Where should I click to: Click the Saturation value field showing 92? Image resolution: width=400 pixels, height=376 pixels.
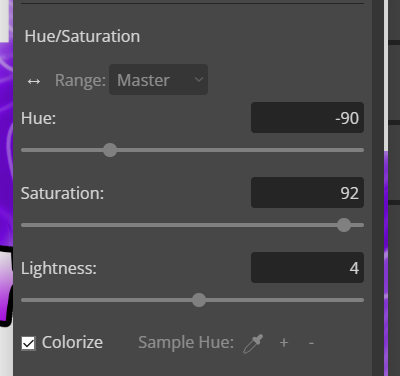pos(307,193)
